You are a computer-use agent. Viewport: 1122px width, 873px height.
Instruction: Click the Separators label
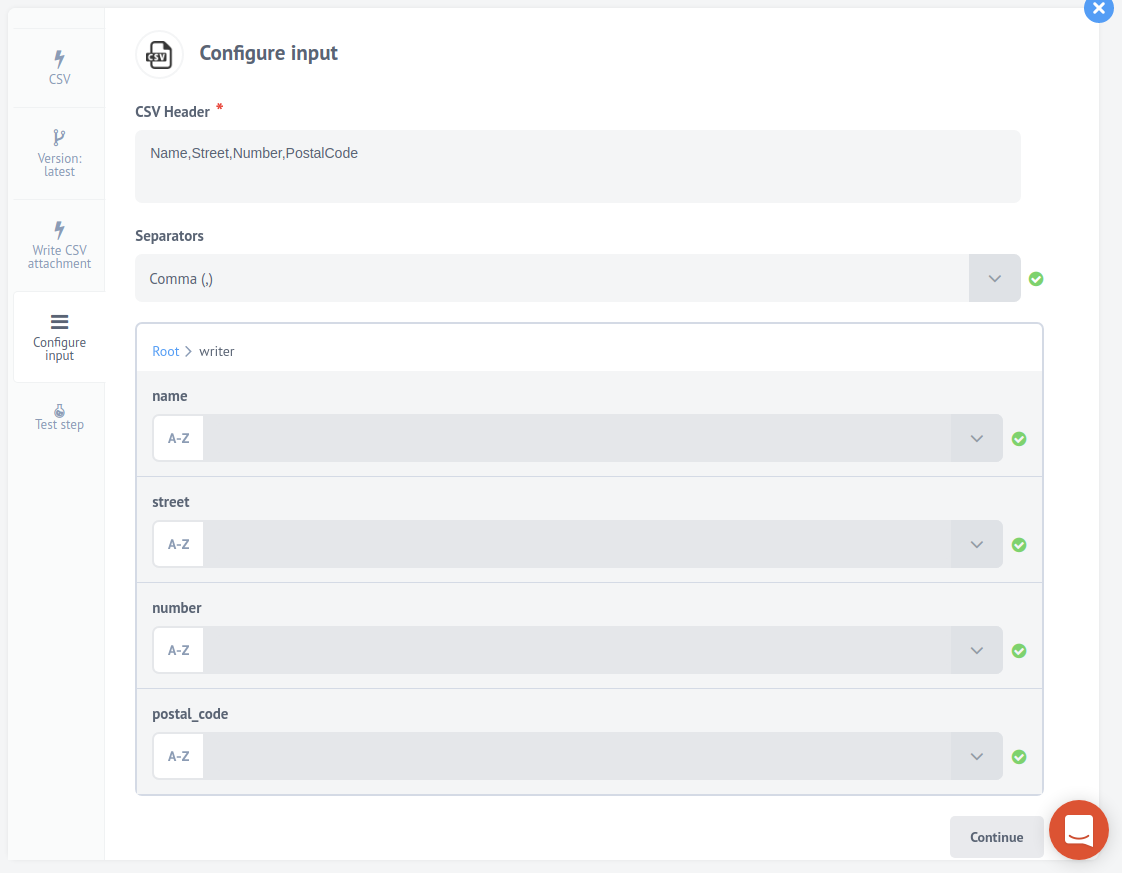click(170, 236)
